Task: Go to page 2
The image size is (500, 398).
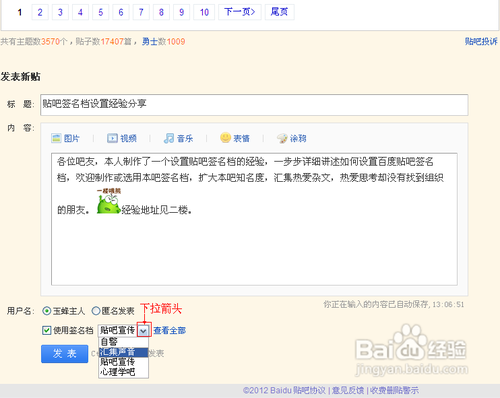Action: coord(40,12)
